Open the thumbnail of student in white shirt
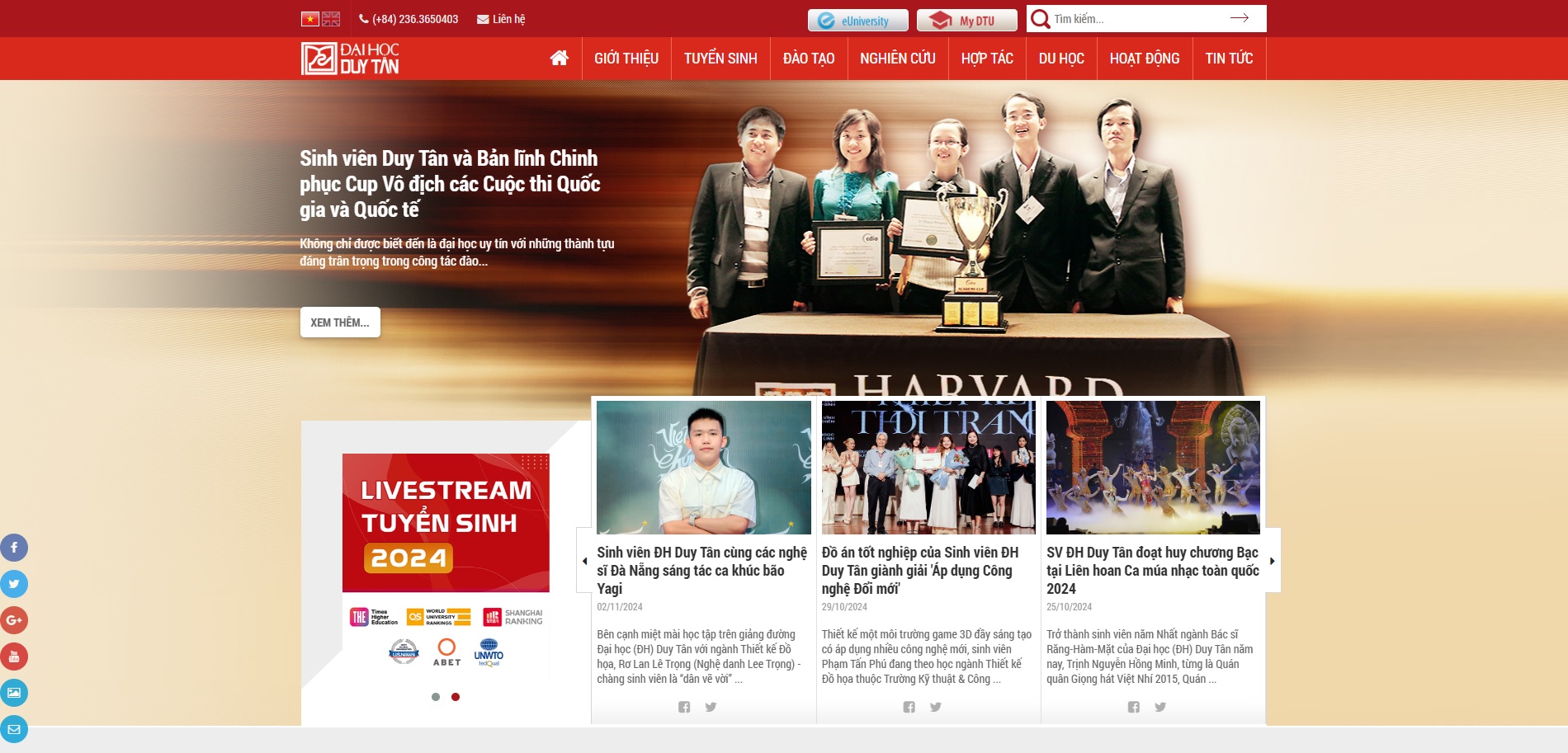The width and height of the screenshot is (1568, 753). pyautogui.click(x=704, y=468)
